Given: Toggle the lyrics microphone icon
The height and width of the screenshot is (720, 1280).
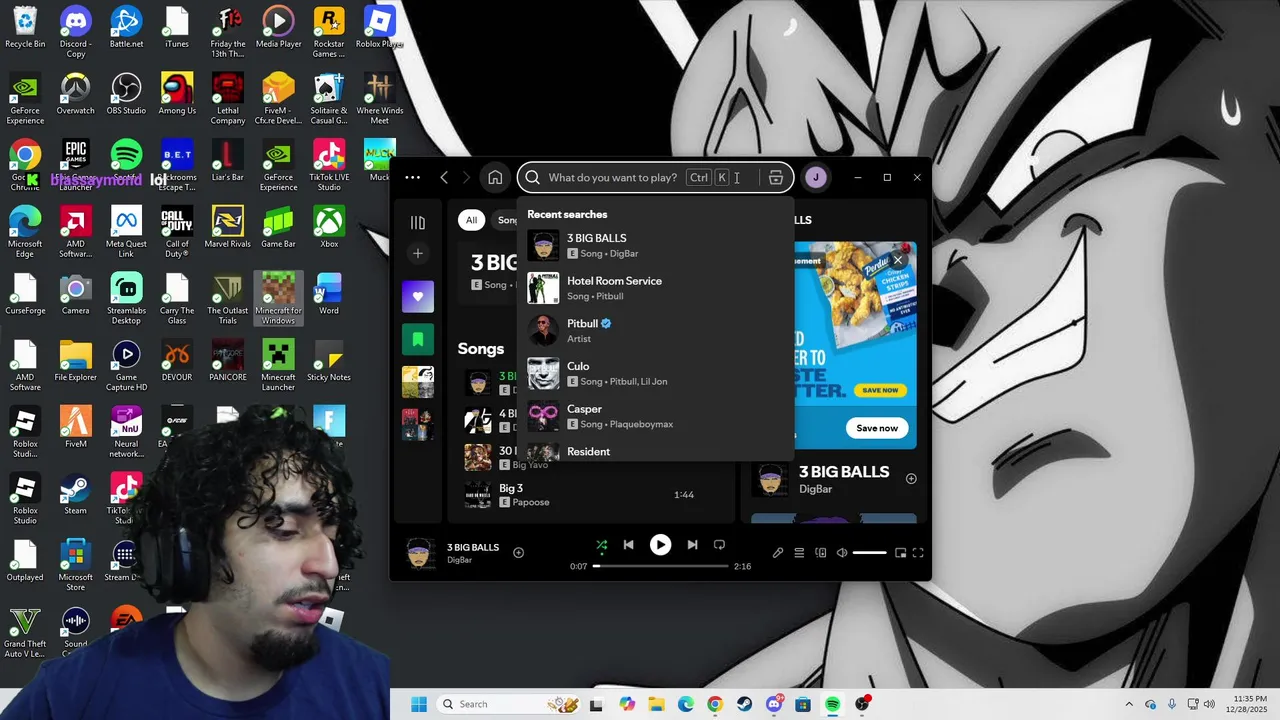Looking at the screenshot, I should coord(778,553).
